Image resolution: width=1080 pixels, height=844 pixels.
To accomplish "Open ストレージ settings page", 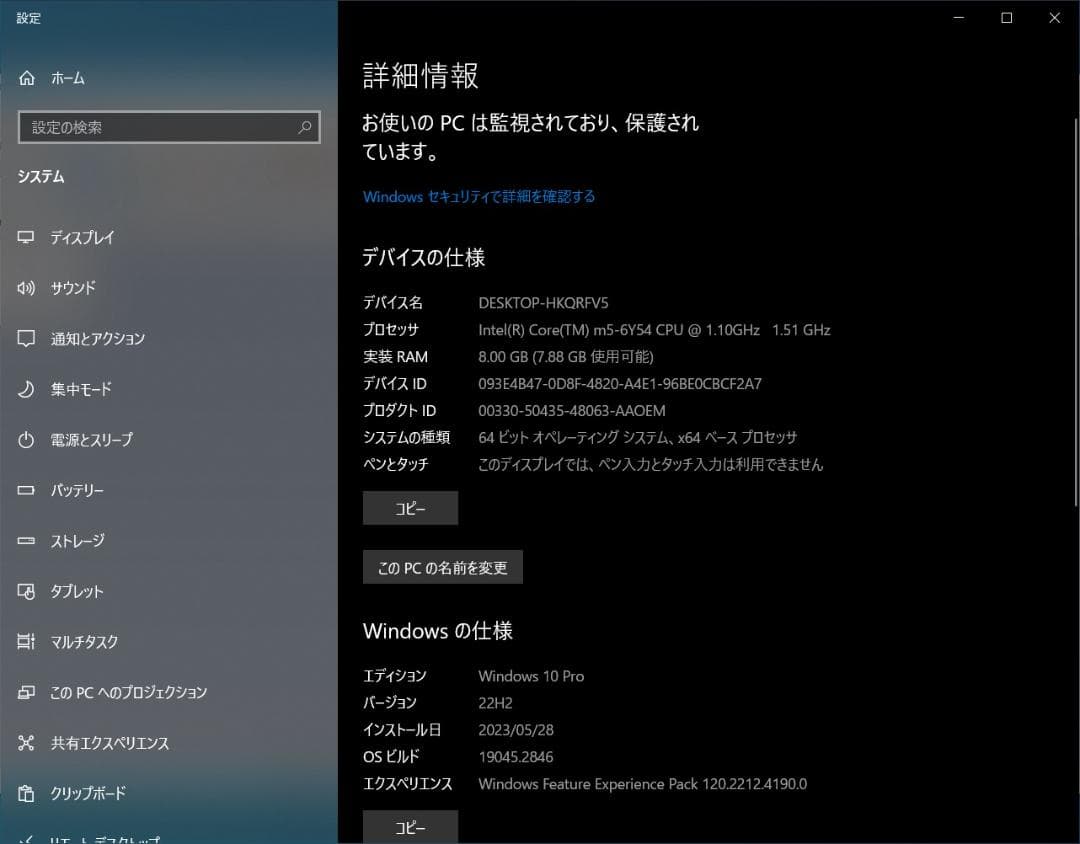I will pos(78,541).
